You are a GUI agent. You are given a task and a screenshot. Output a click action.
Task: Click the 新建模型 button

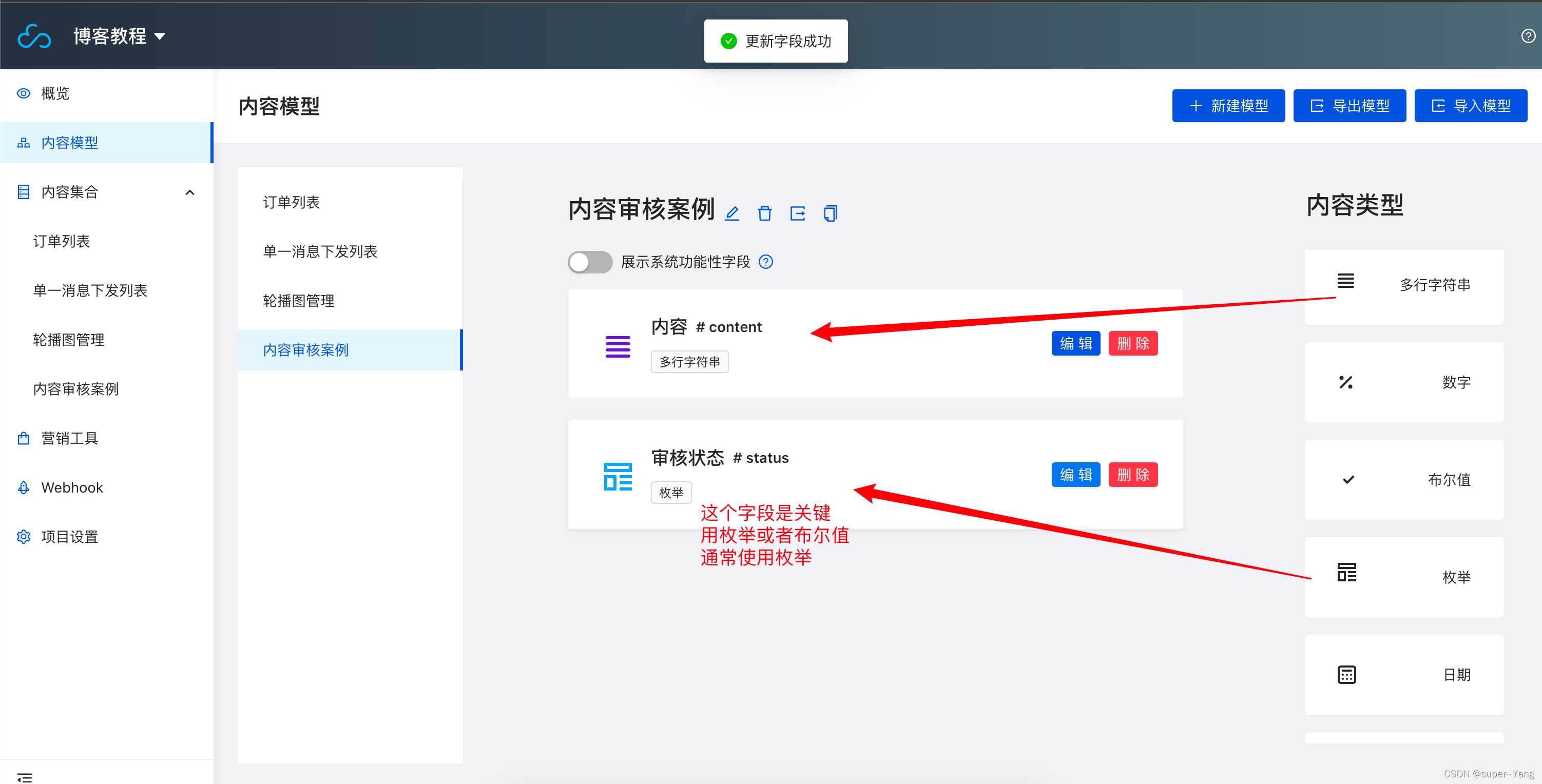click(1228, 106)
